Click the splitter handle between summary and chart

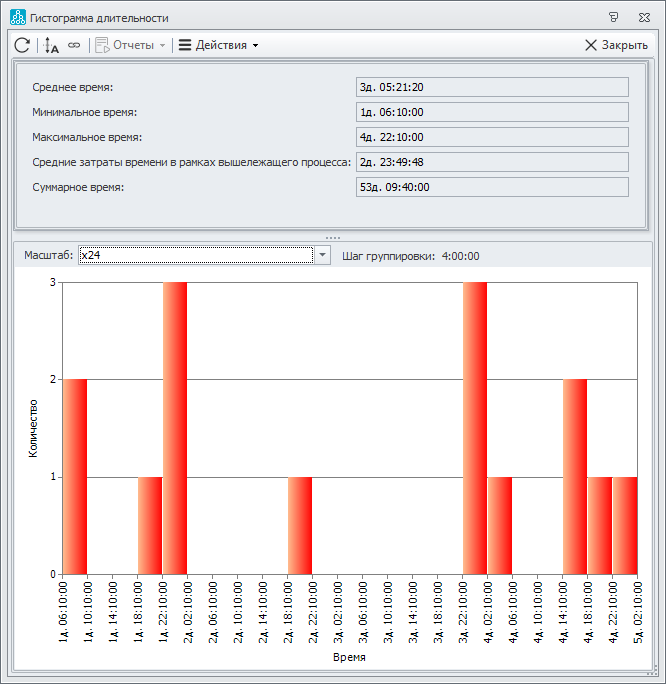pyautogui.click(x=332, y=237)
